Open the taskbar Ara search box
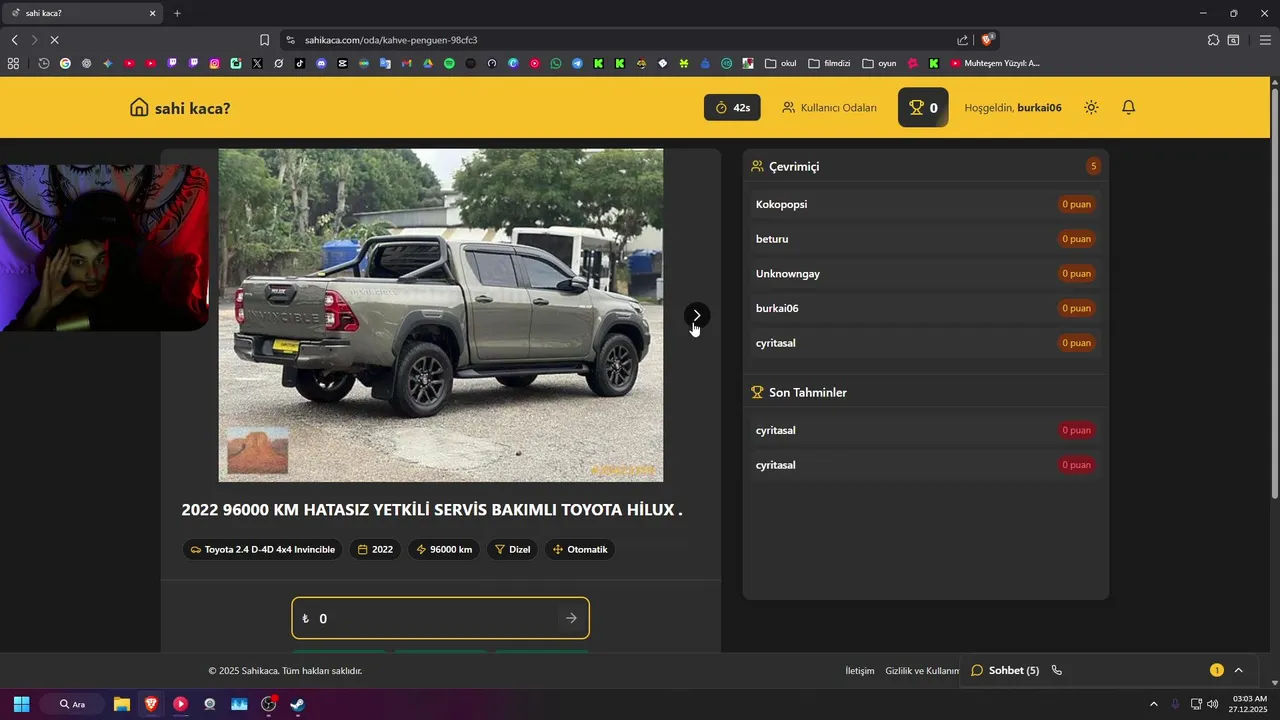The image size is (1280, 720). 74,704
